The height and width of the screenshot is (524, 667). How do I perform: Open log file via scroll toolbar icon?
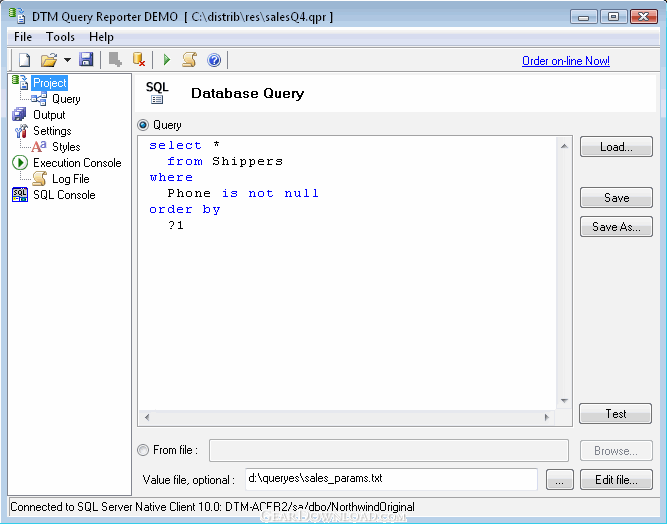pos(190,60)
